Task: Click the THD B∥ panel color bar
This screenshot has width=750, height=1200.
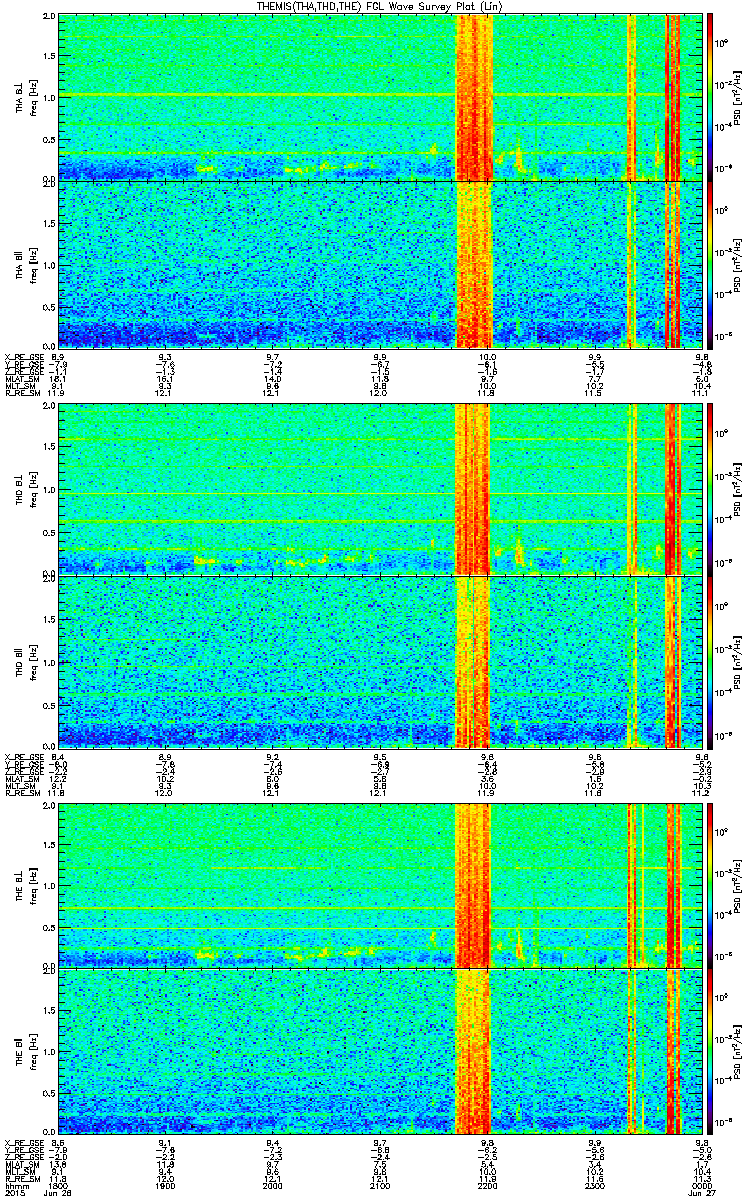Action: click(711, 661)
